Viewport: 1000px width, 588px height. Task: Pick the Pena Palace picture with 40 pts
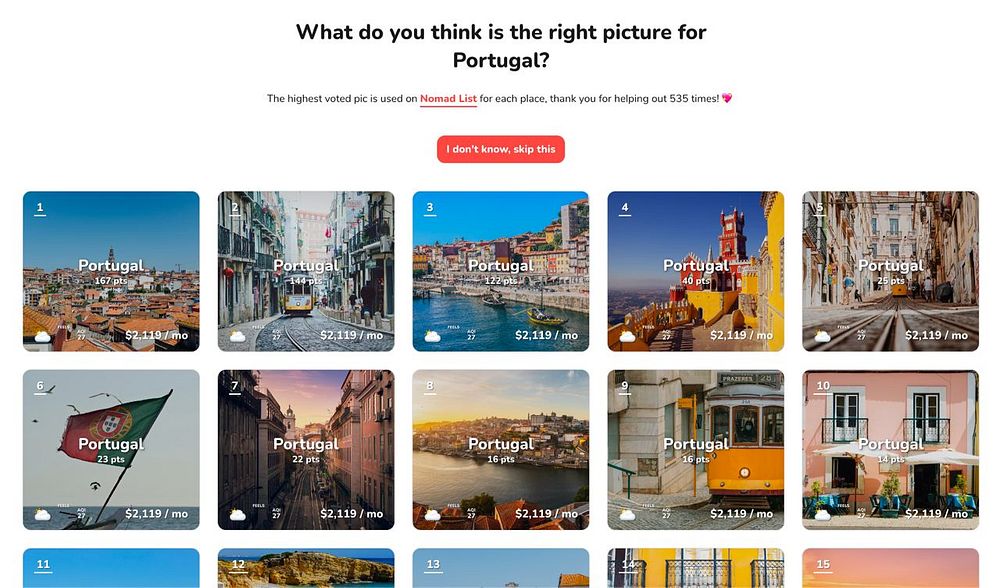[x=696, y=271]
